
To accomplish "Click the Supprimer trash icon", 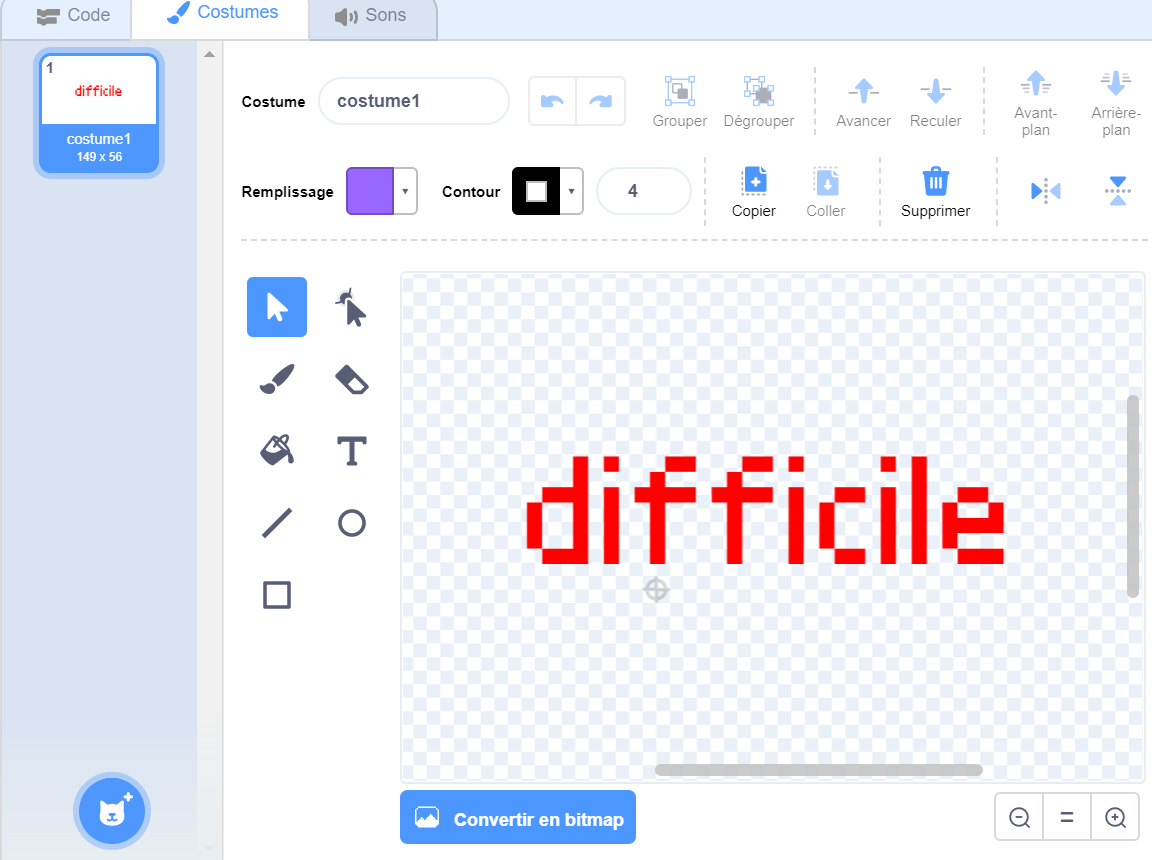I will pyautogui.click(x=935, y=182).
